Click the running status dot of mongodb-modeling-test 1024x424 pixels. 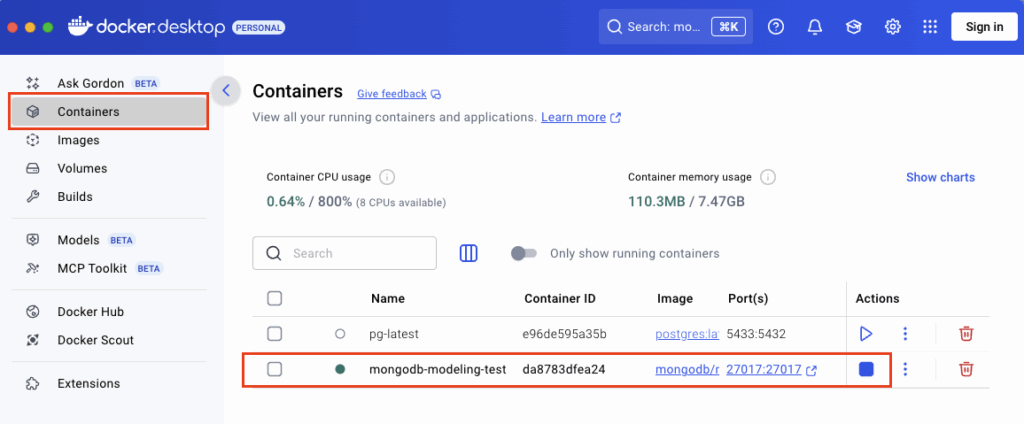(x=340, y=370)
